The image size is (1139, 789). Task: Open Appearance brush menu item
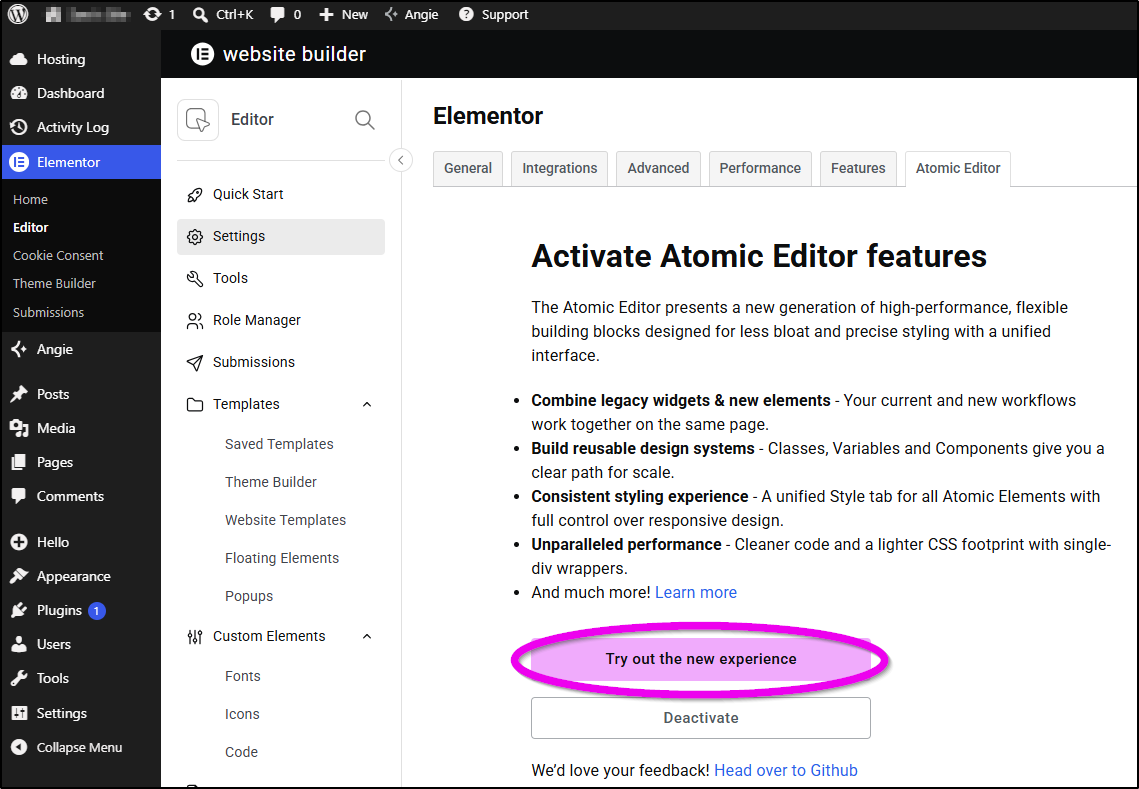click(x=81, y=576)
